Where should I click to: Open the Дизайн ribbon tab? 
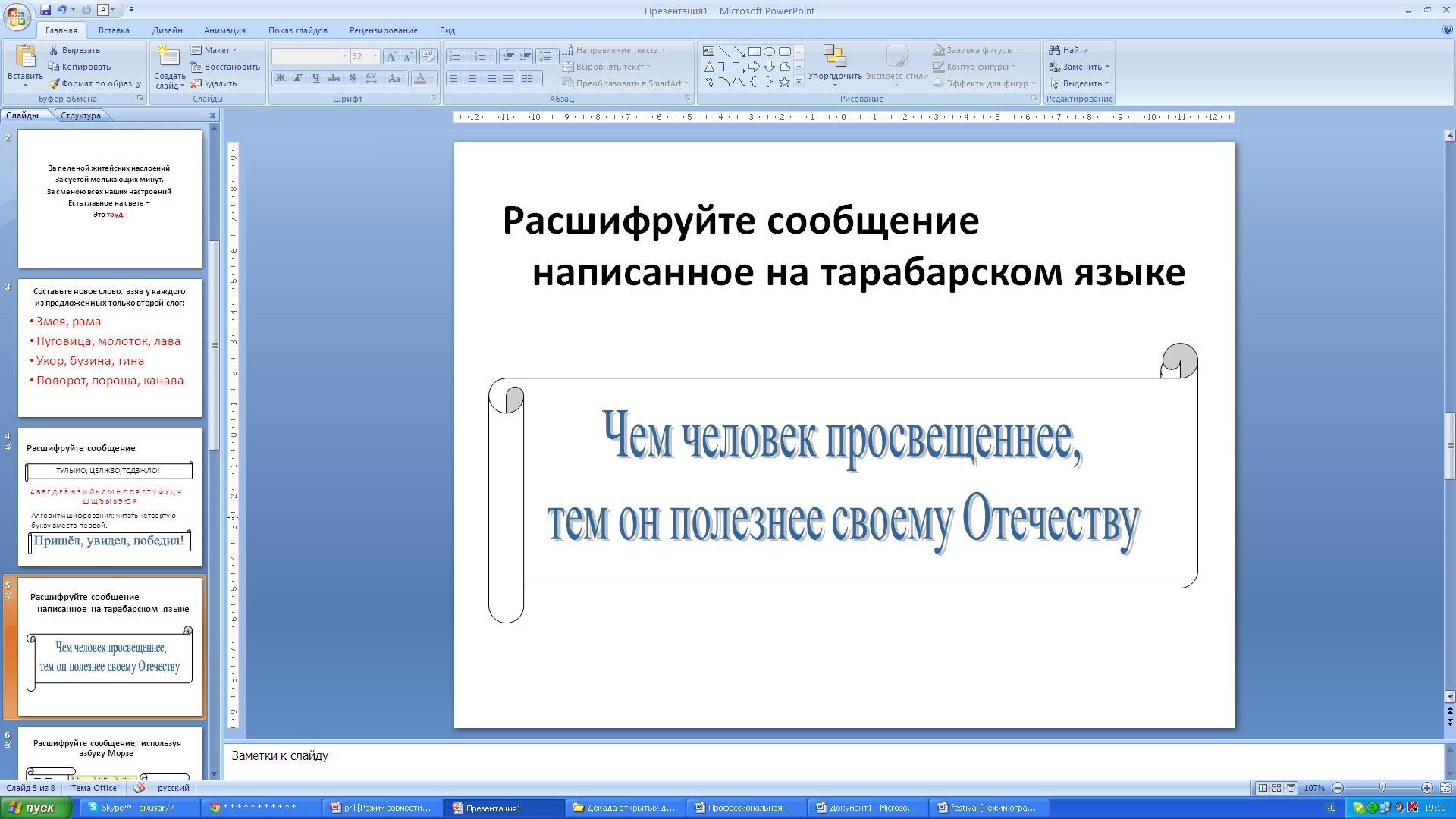coord(167,30)
